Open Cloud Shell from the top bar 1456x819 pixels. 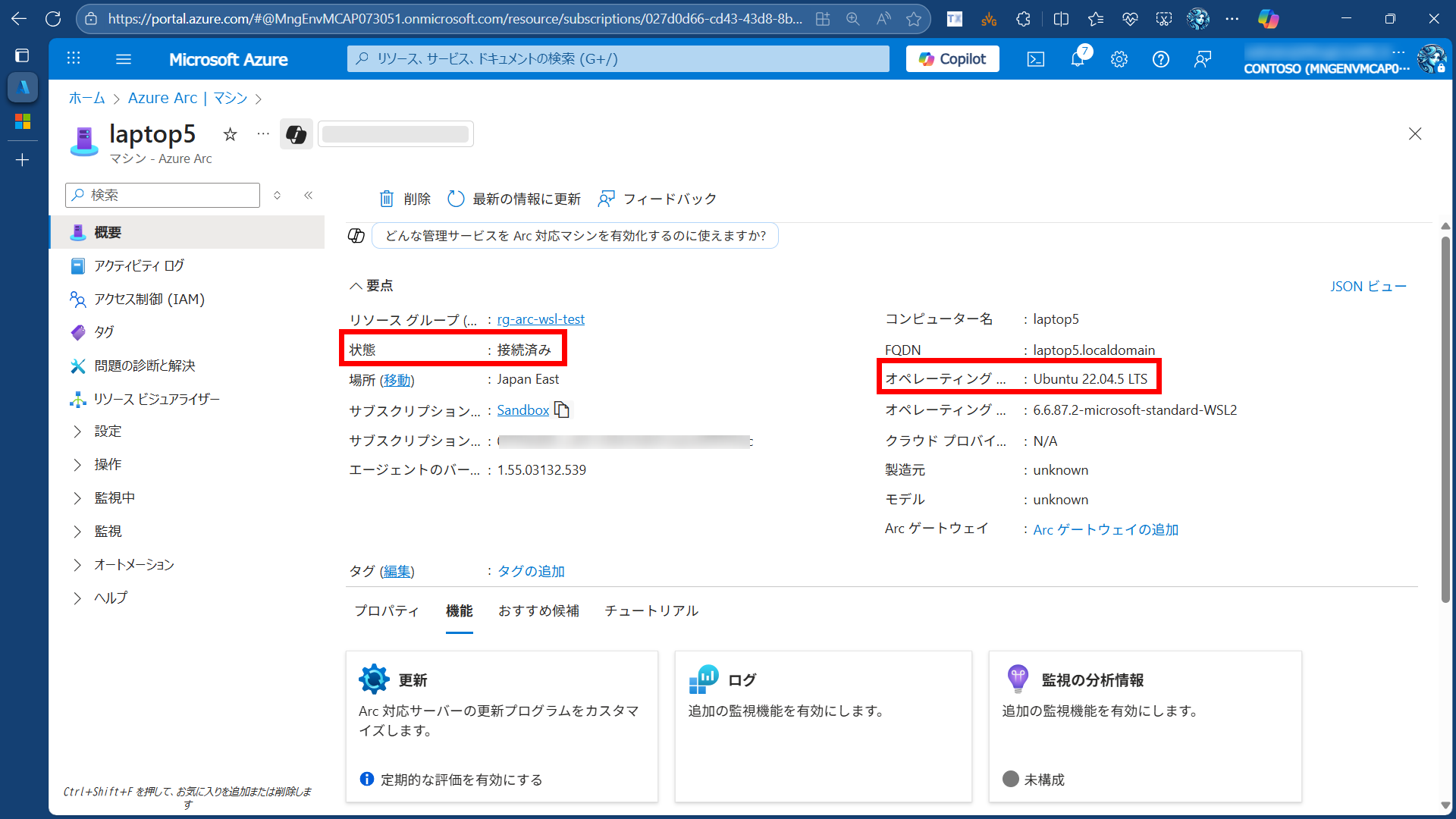1036,59
